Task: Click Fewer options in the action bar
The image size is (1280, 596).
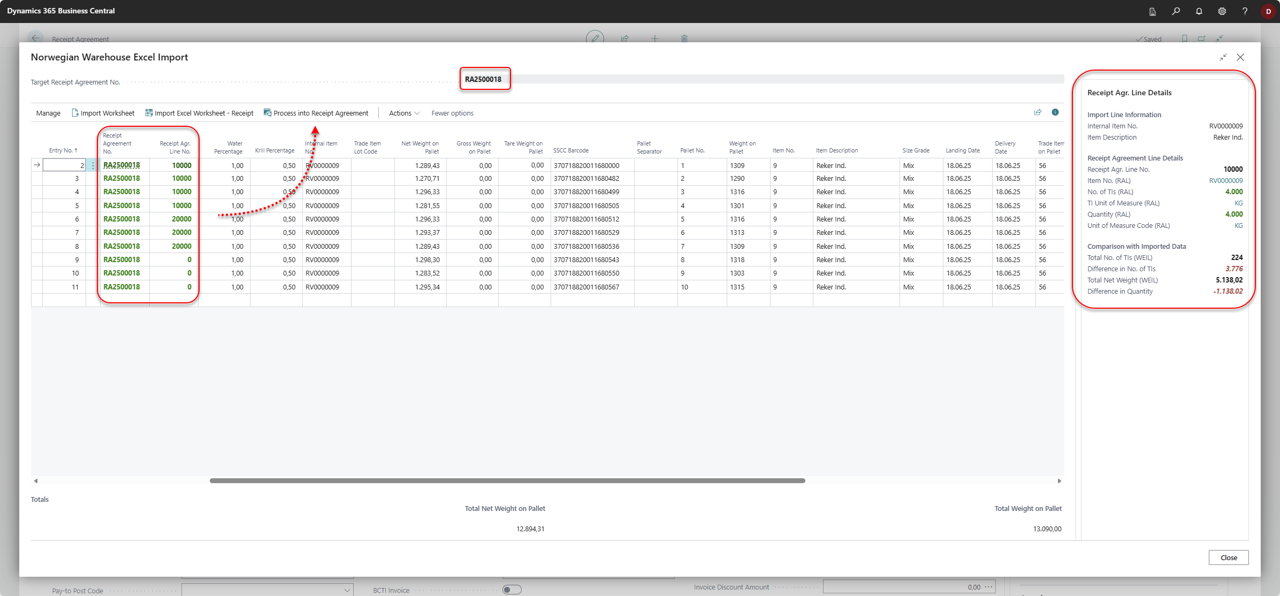Action: [x=452, y=113]
